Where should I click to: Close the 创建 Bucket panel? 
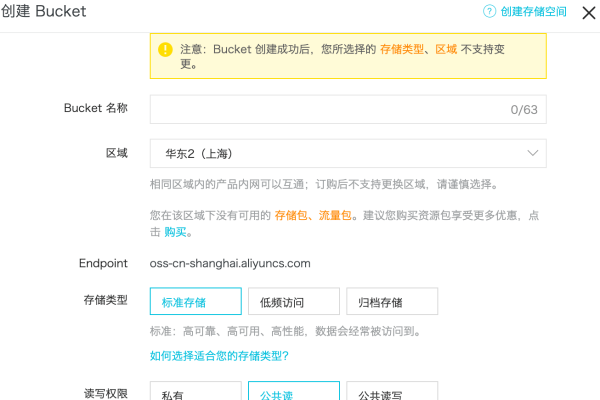tap(583, 12)
